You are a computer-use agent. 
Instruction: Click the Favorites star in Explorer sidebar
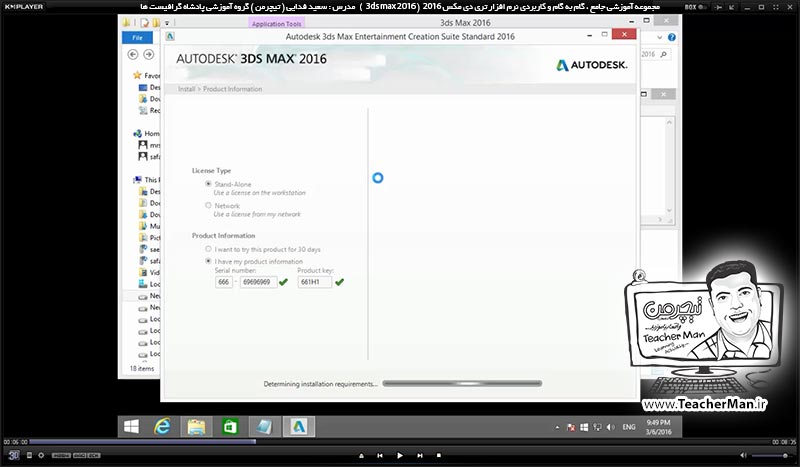[x=137, y=75]
